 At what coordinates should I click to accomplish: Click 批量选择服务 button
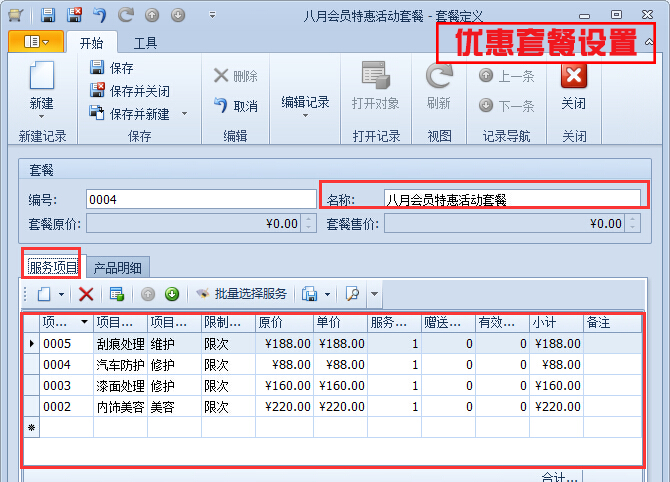pyautogui.click(x=241, y=294)
